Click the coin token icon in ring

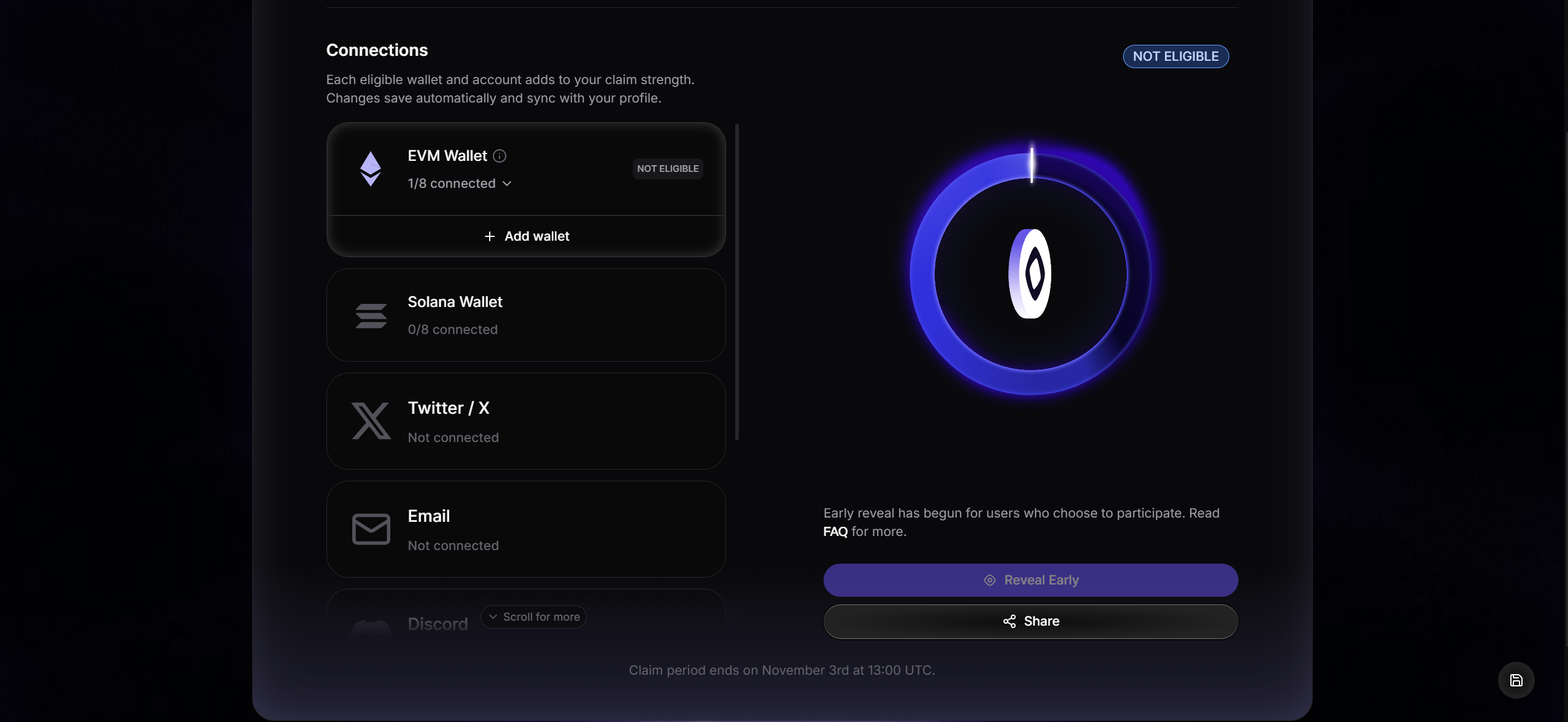click(1030, 274)
